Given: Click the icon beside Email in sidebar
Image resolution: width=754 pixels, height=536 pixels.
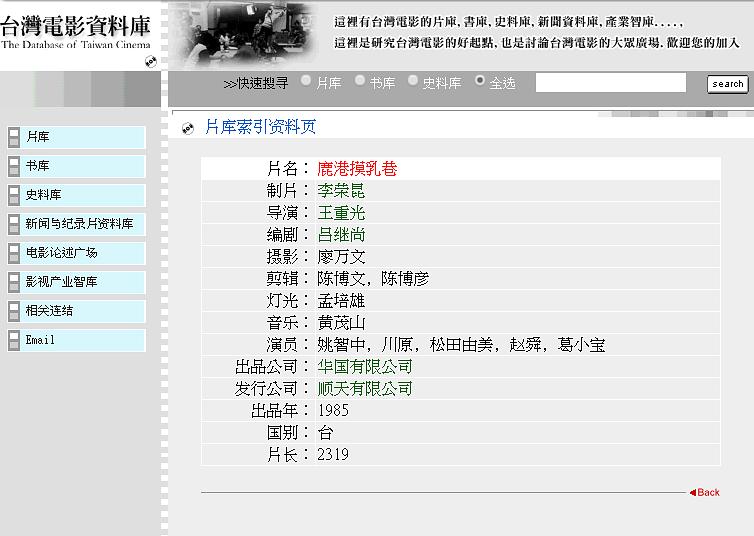Looking at the screenshot, I should tap(14, 341).
